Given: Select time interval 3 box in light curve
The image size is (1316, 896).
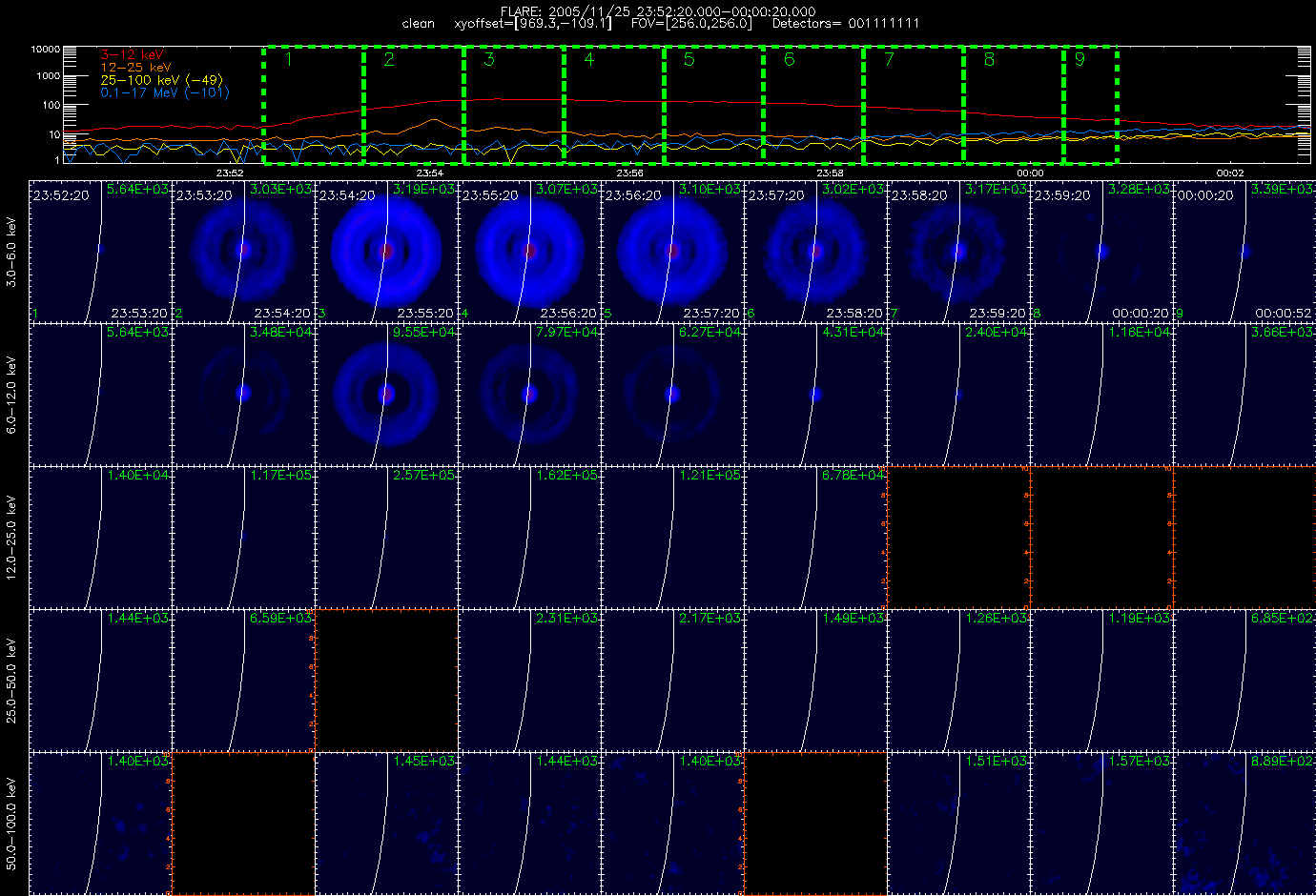Looking at the screenshot, I should pos(513,105).
